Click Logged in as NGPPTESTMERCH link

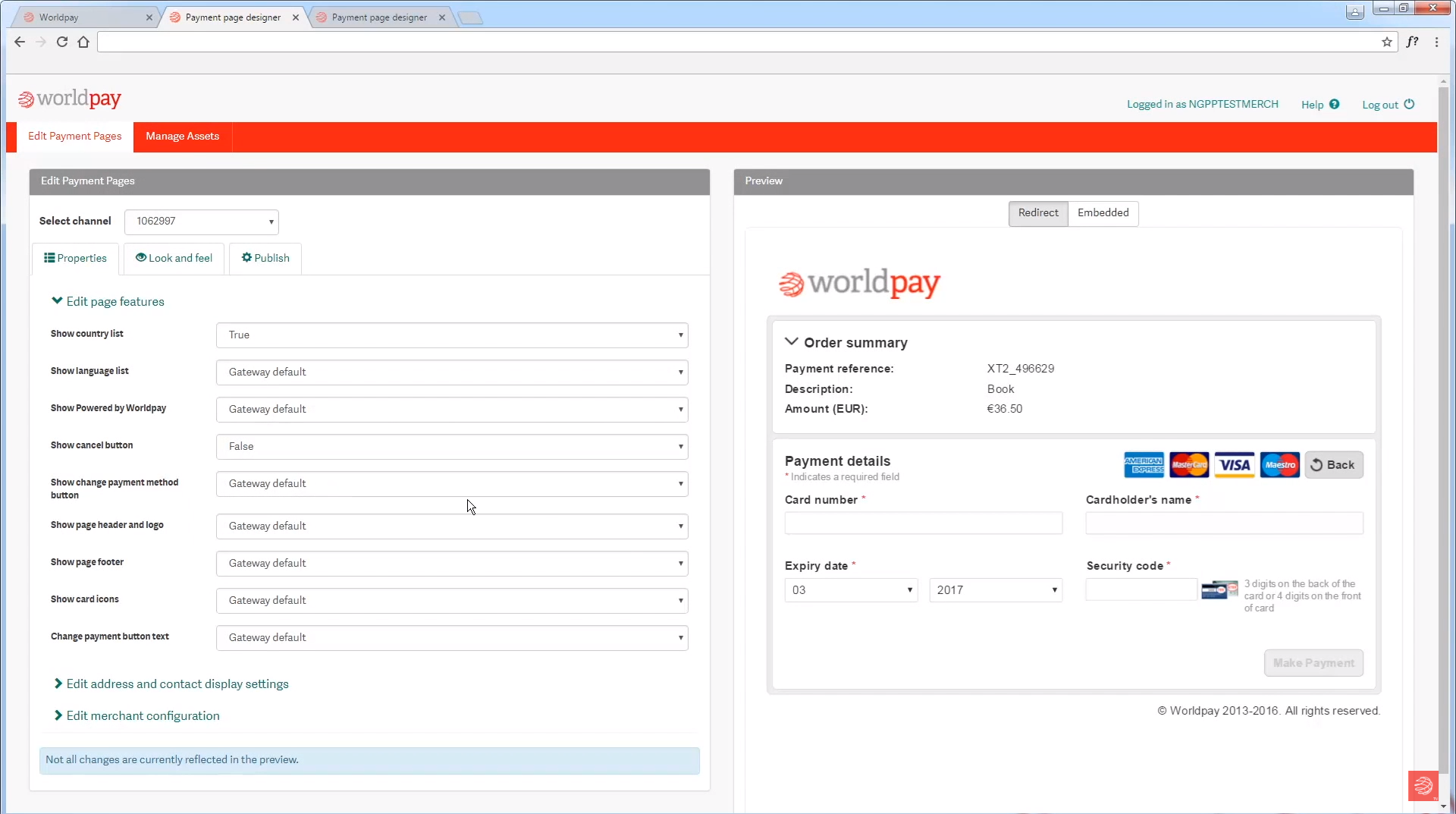click(1203, 105)
